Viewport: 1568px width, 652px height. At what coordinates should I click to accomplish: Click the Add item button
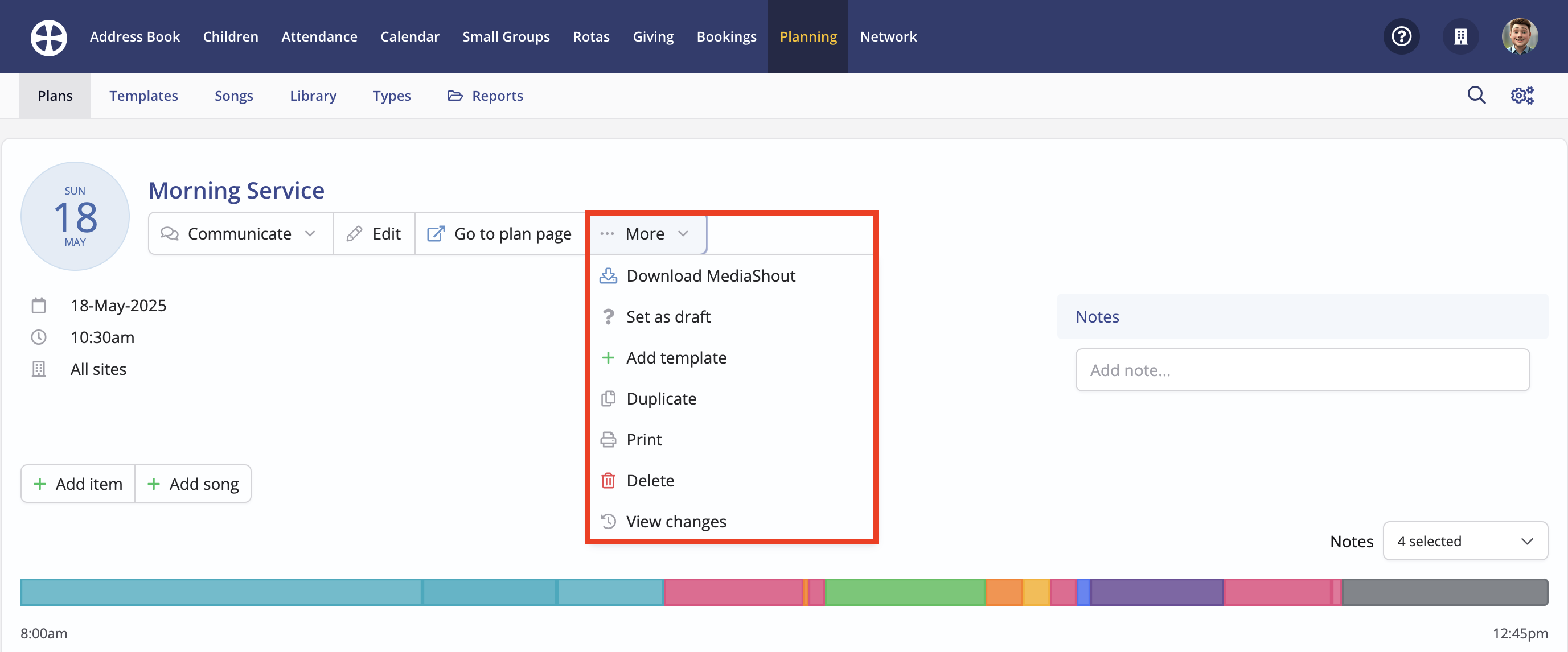click(x=78, y=484)
